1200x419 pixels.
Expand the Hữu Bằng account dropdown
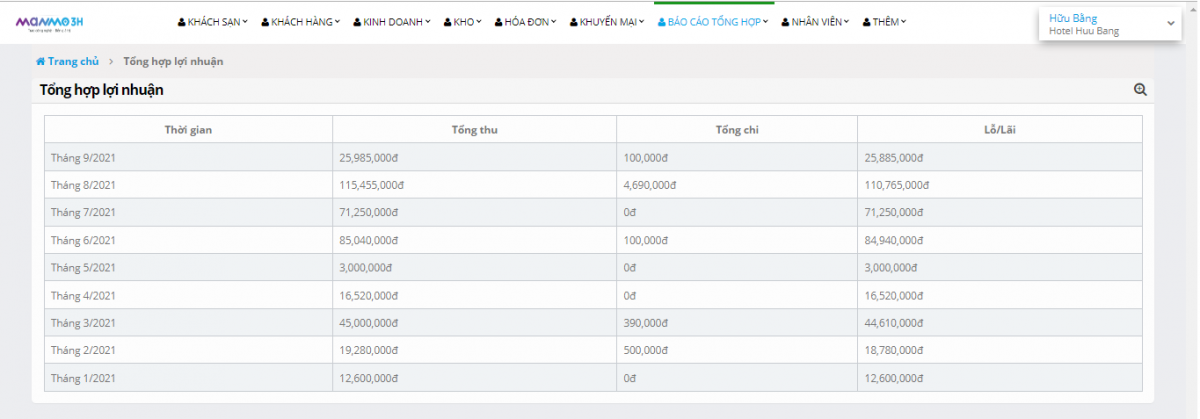coord(1171,23)
